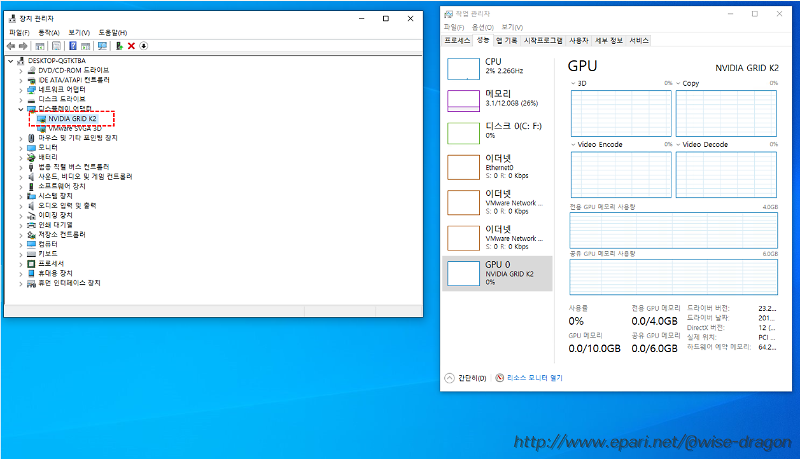The width and height of the screenshot is (800, 459).
Task: Expand the DVD/CD-ROM 드라이브 node
Action: [x=21, y=70]
